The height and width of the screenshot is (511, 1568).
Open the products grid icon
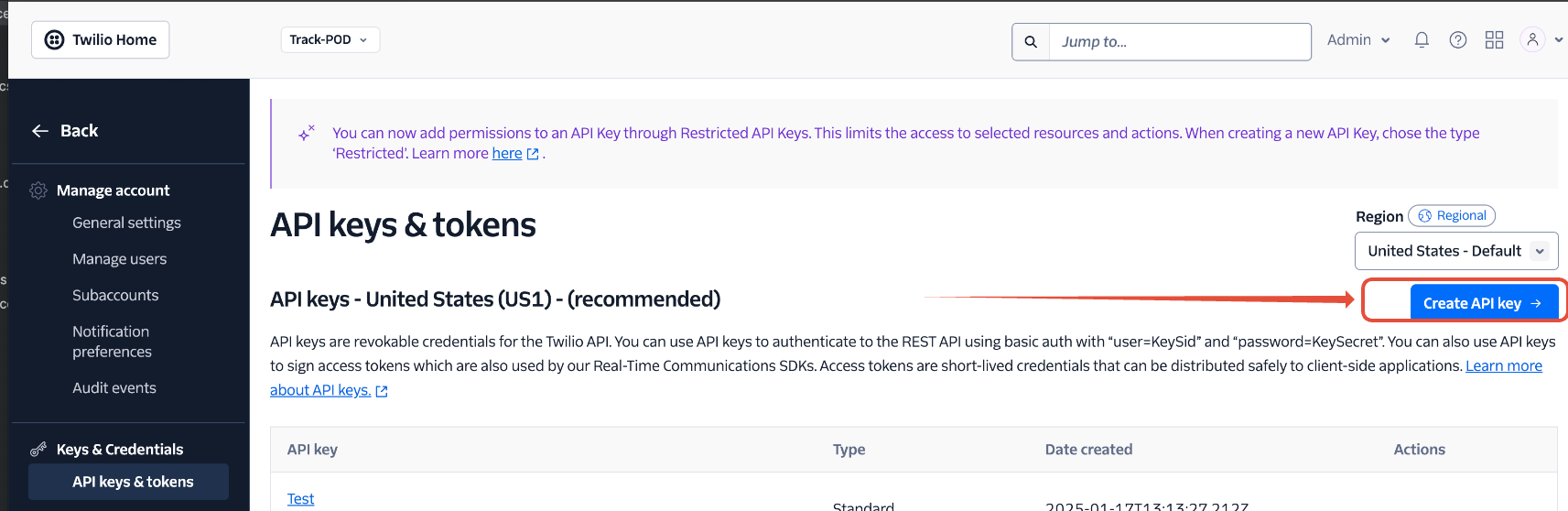1495,40
